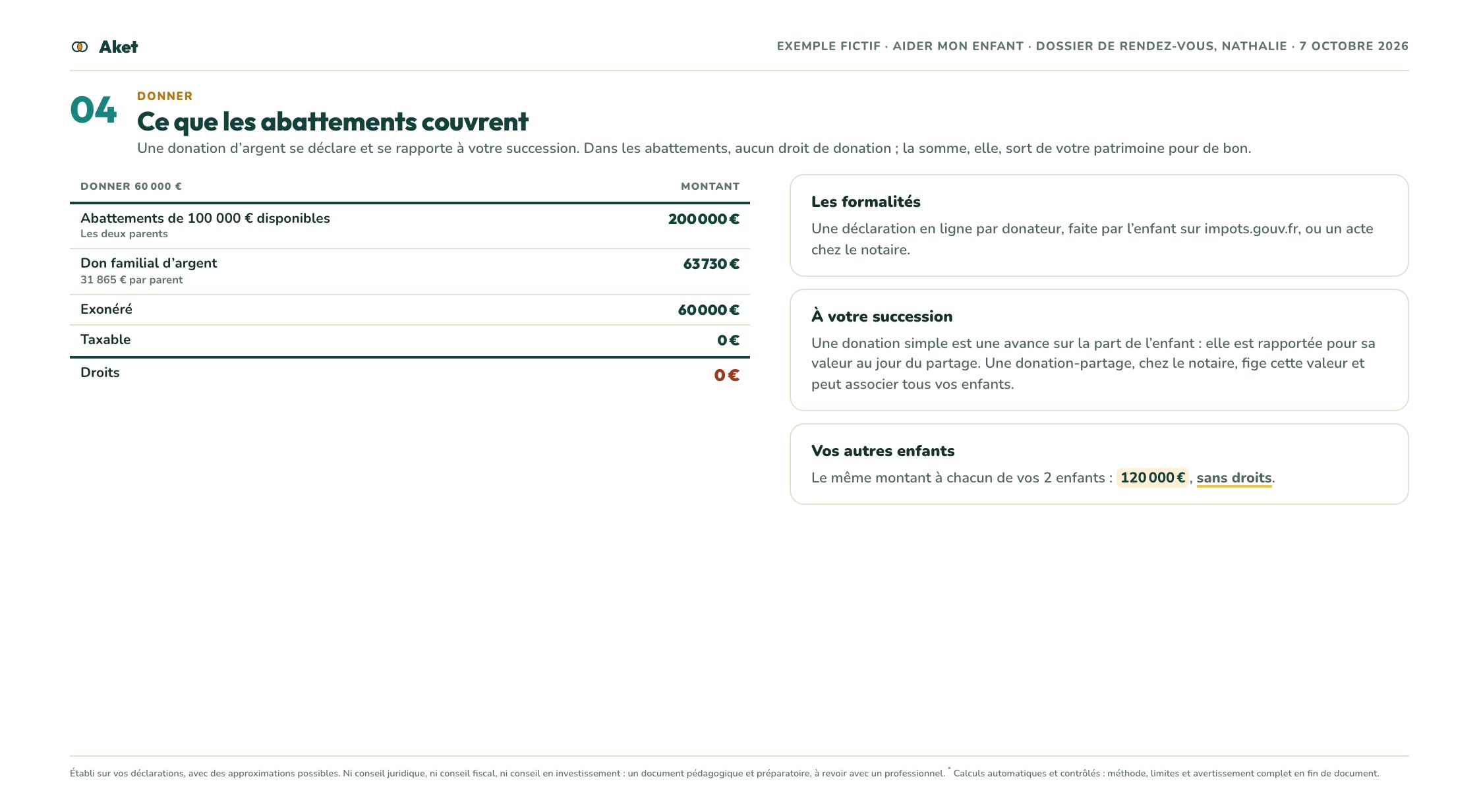Click the amount 63 730 €
This screenshot has height=812, width=1479.
click(711, 264)
